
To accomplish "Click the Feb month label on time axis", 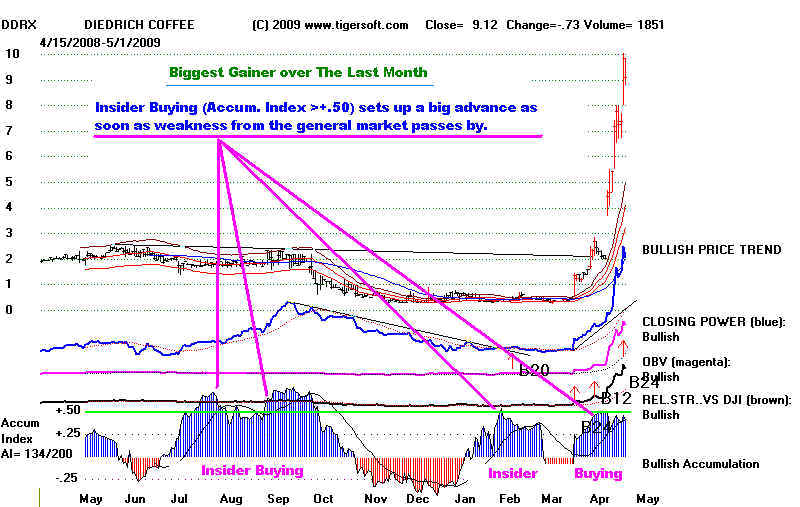I will coord(509,499).
